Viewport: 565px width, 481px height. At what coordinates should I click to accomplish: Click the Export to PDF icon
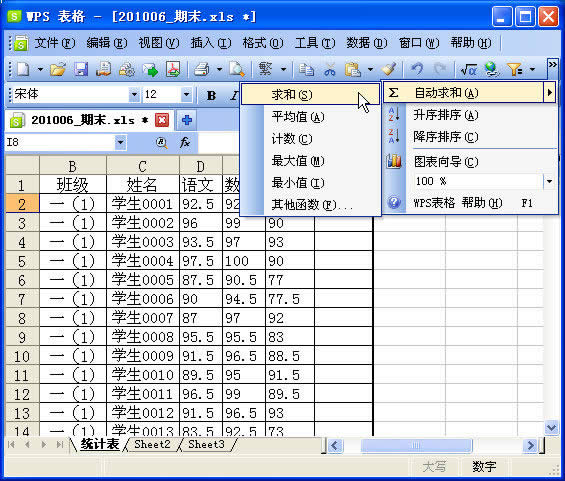(173, 69)
